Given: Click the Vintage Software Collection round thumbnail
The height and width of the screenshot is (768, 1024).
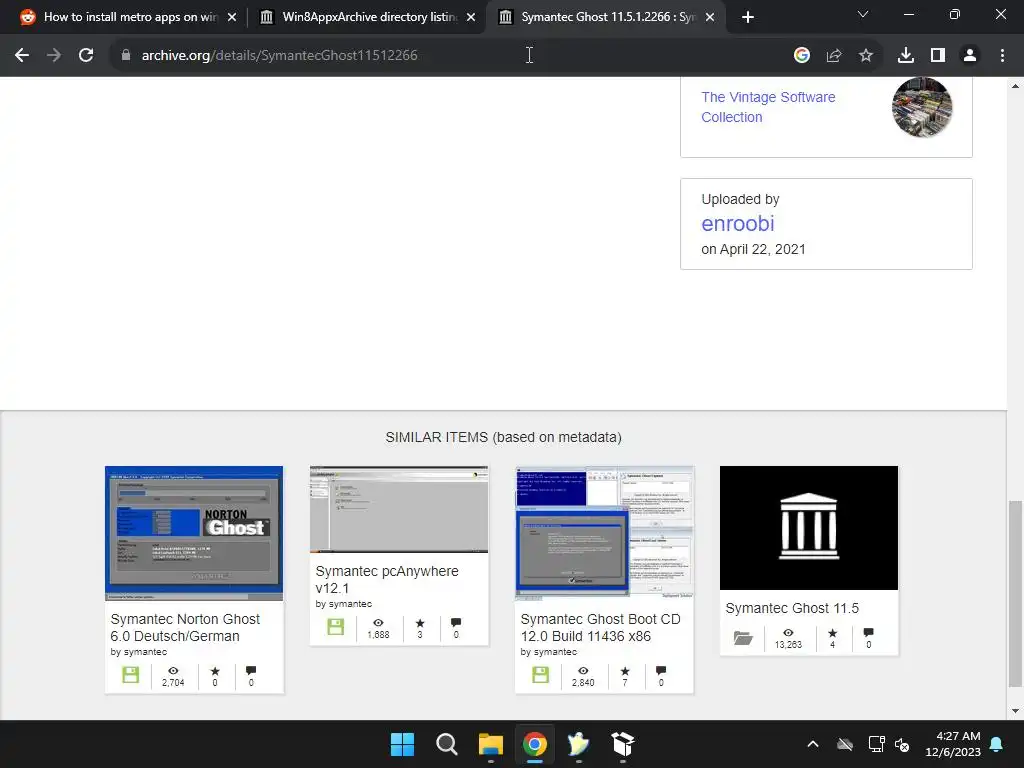Looking at the screenshot, I should (x=922, y=107).
